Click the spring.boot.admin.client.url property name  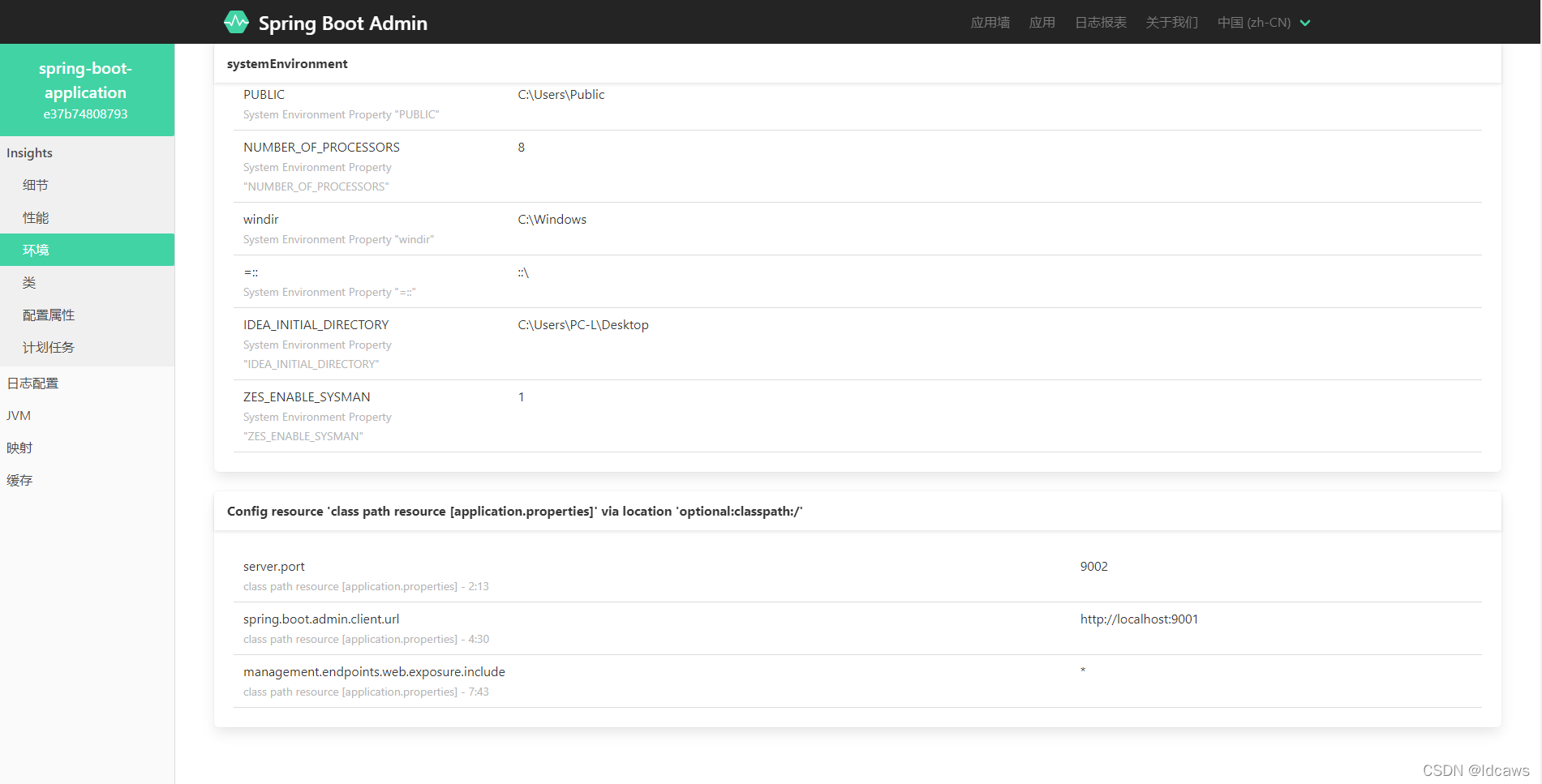pyautogui.click(x=321, y=619)
